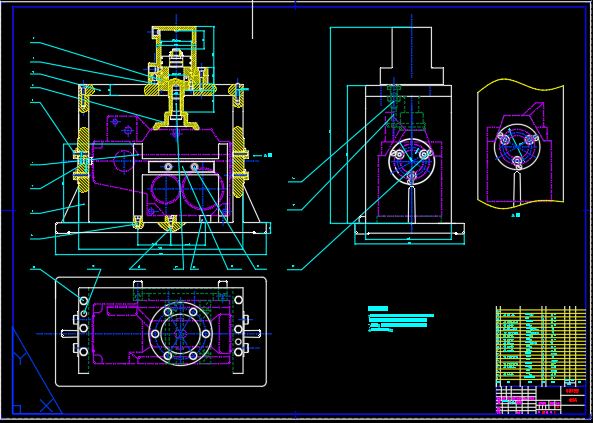Select the yellow parts list table
The image size is (593, 423).
coord(541,346)
